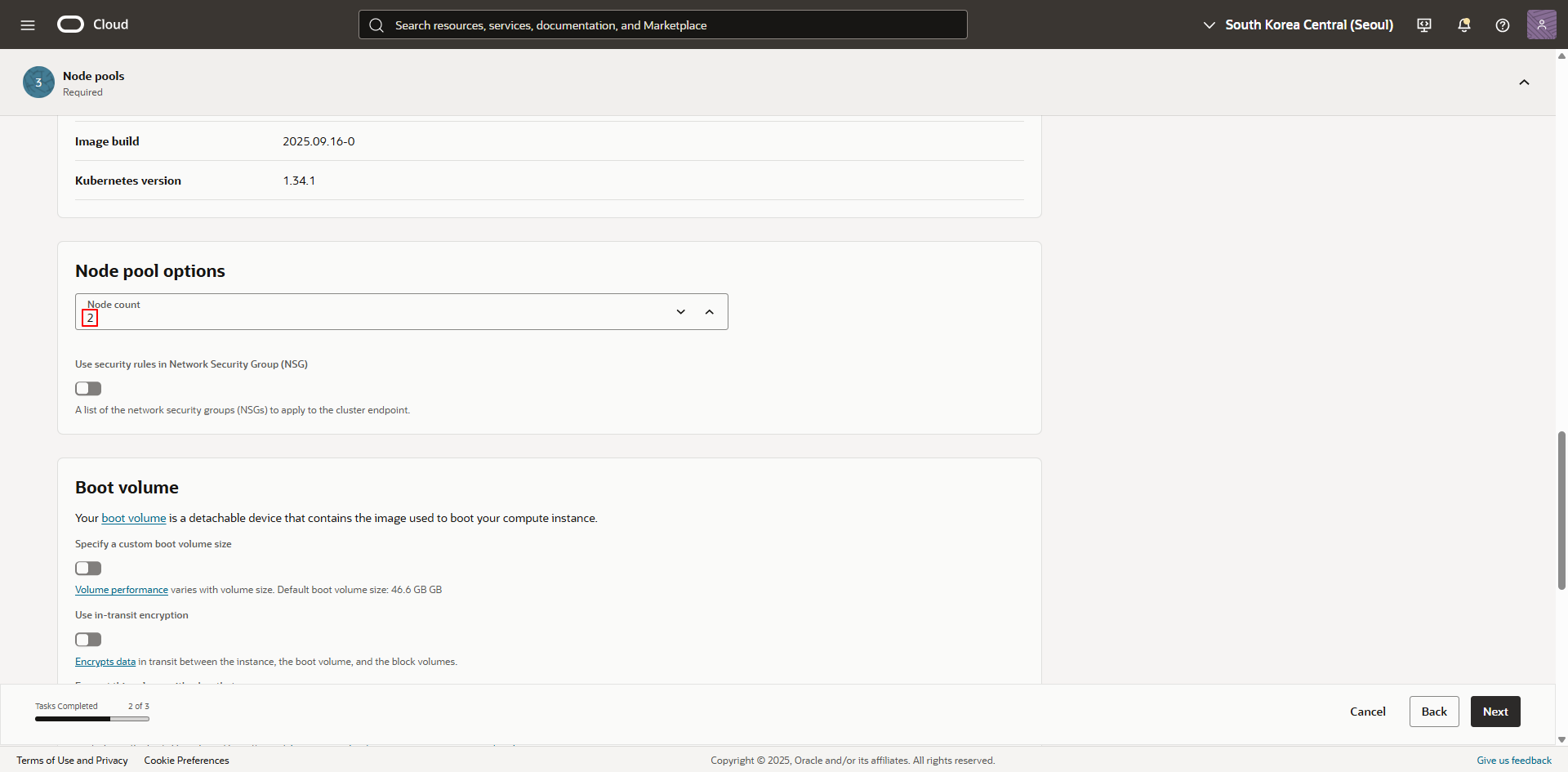This screenshot has height=772, width=1568.
Task: Open the notifications bell
Action: click(1463, 25)
